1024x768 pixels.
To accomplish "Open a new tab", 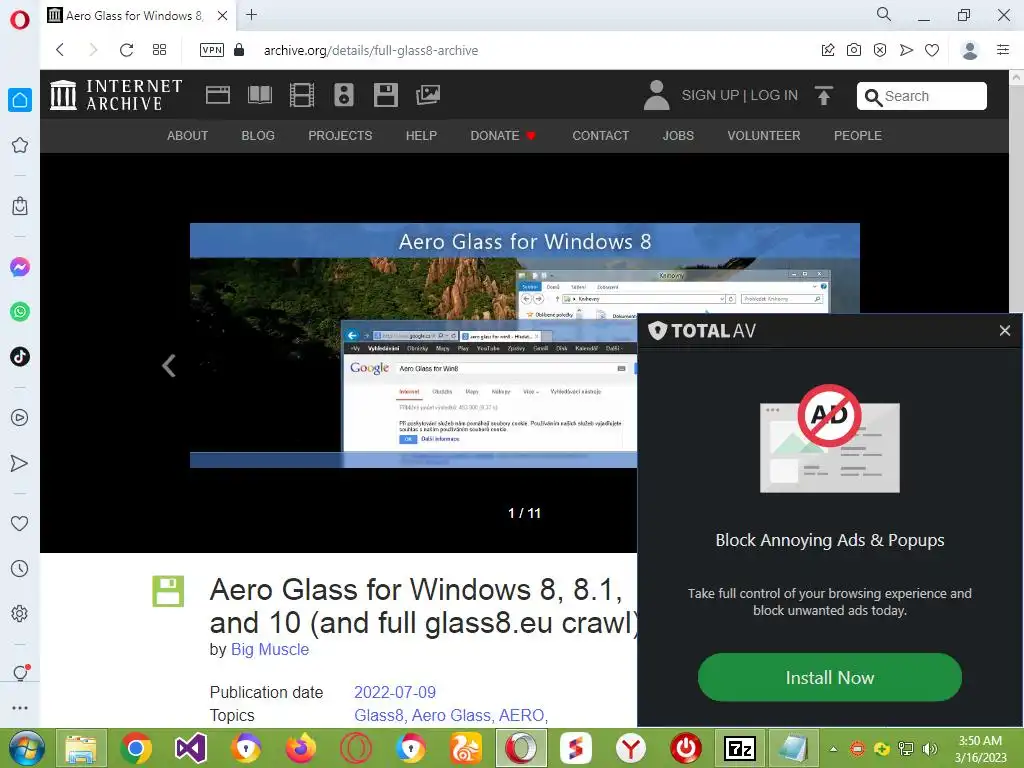I will tap(251, 14).
